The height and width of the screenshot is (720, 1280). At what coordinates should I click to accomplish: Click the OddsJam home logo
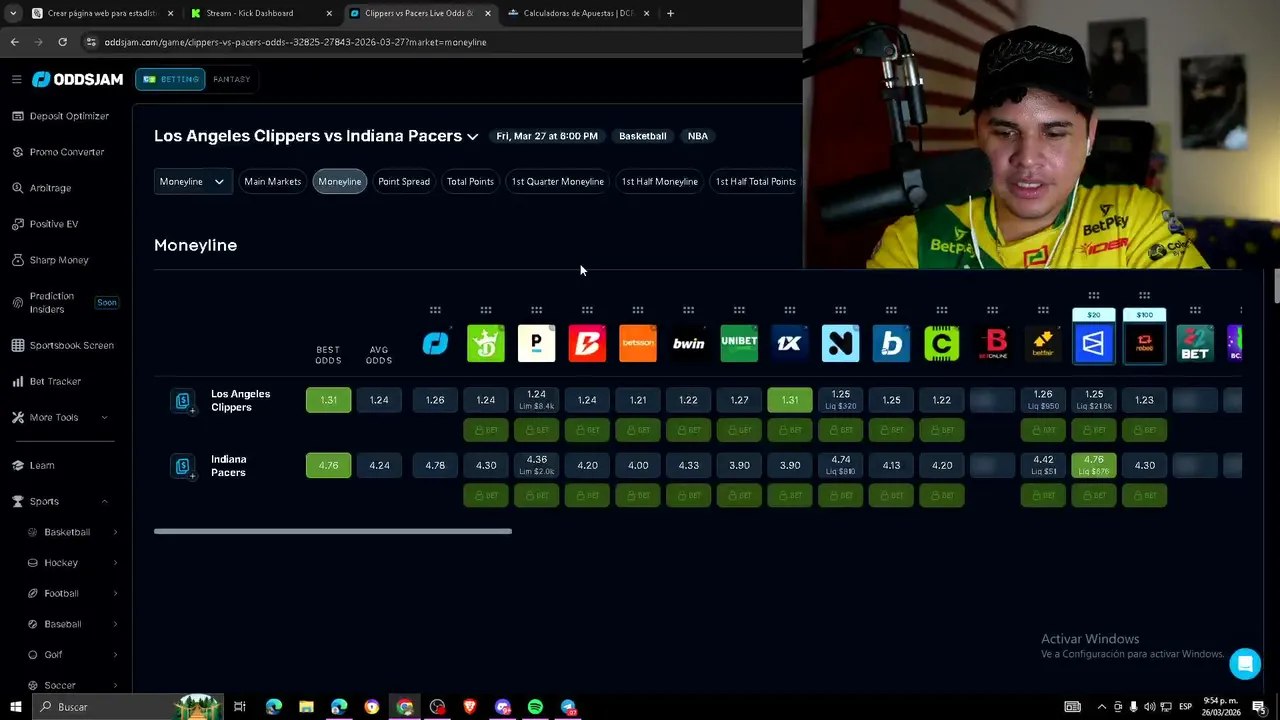pos(80,79)
